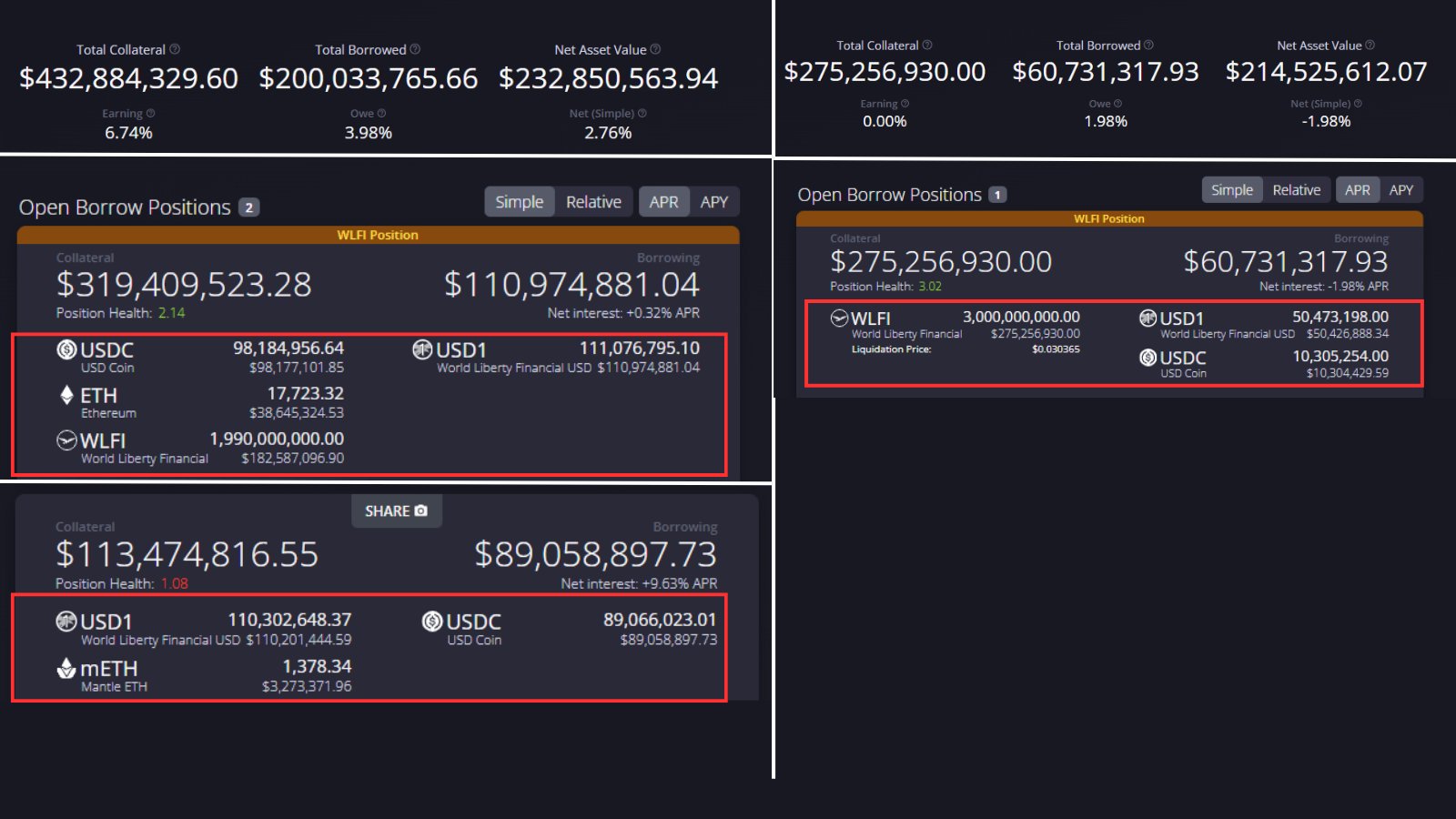This screenshot has width=1456, height=819.
Task: Click the help icon beside left Net Asset Value
Action: [655, 49]
